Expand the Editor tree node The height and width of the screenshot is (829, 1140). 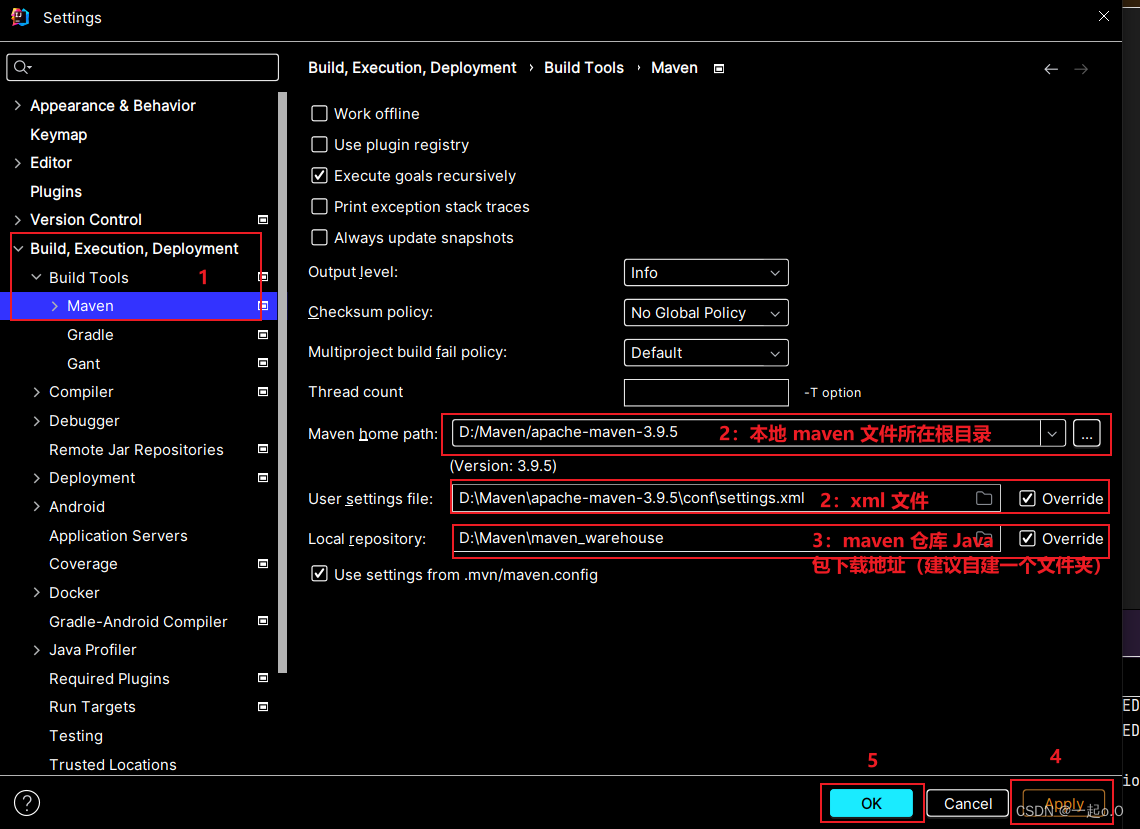[x=17, y=163]
